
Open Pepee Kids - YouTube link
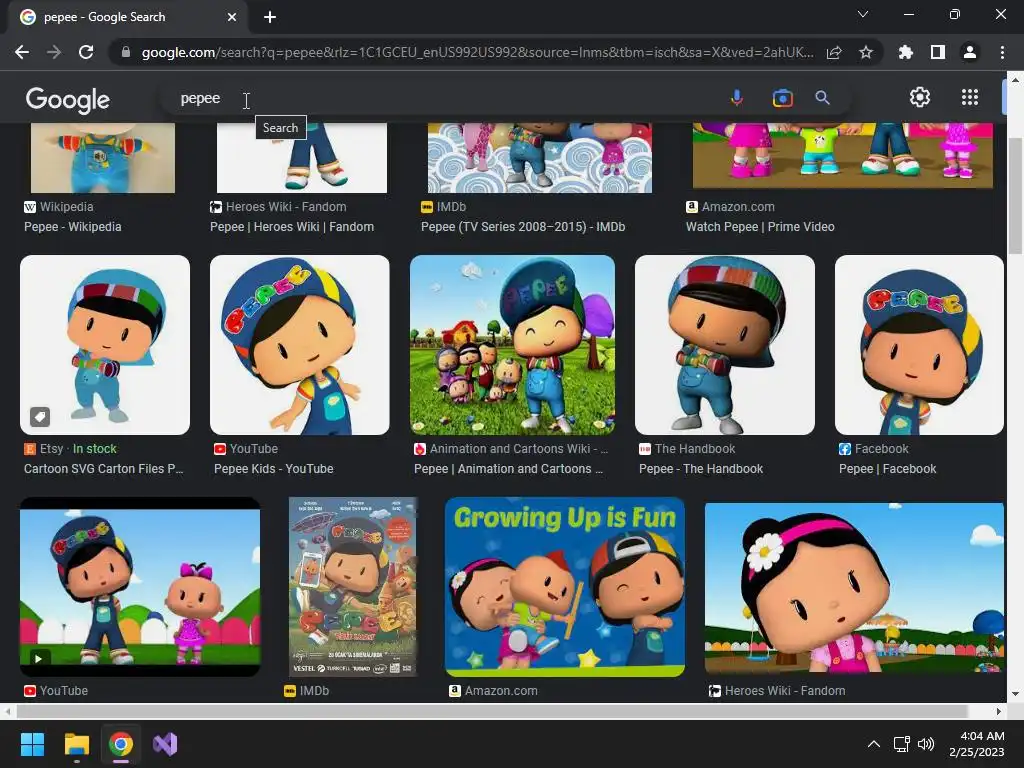(274, 468)
